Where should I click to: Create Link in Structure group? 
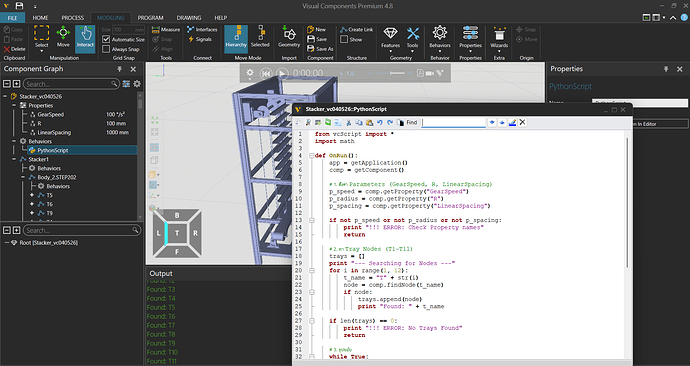point(356,29)
